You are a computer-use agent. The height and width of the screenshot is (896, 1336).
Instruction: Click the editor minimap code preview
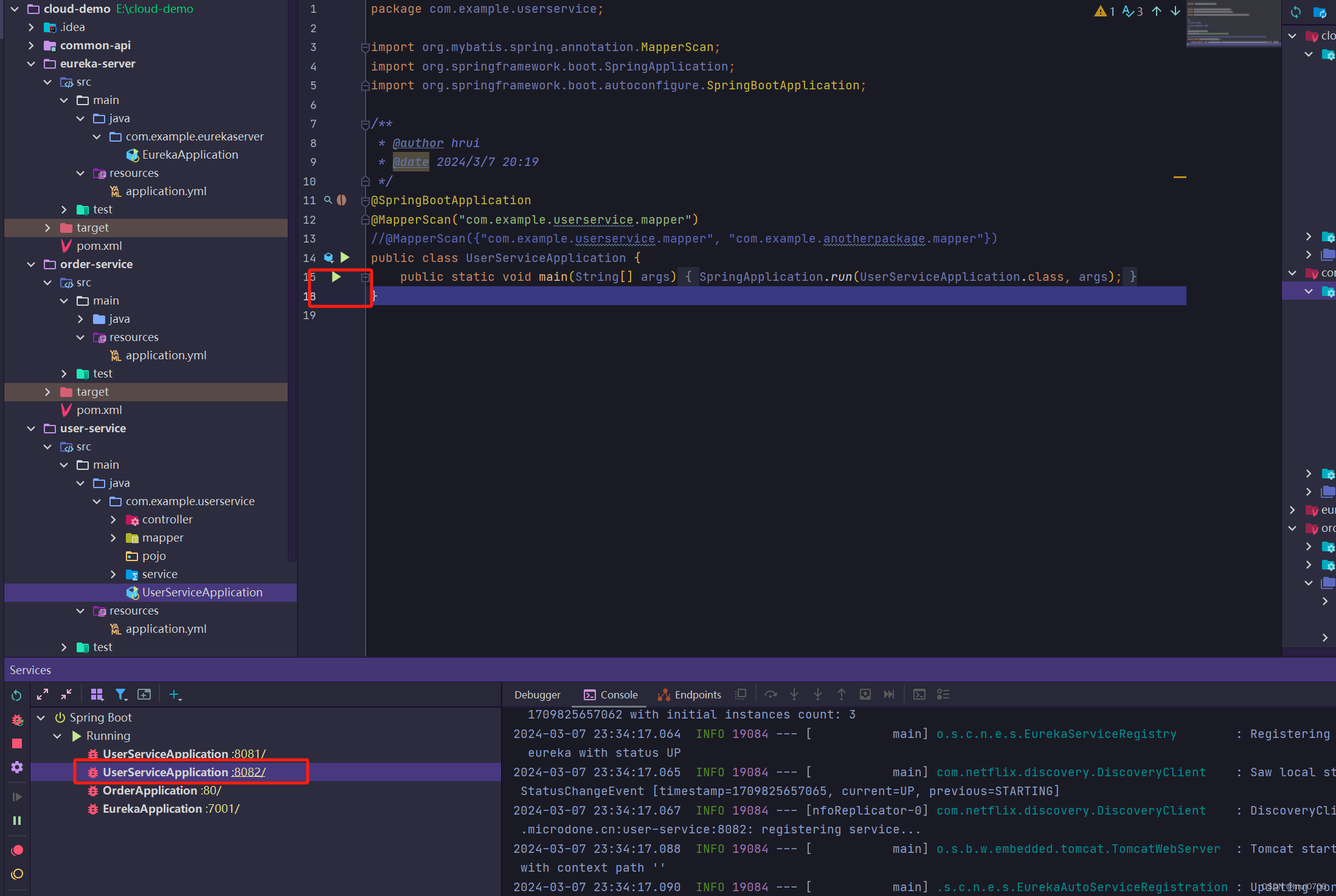pyautogui.click(x=1233, y=24)
